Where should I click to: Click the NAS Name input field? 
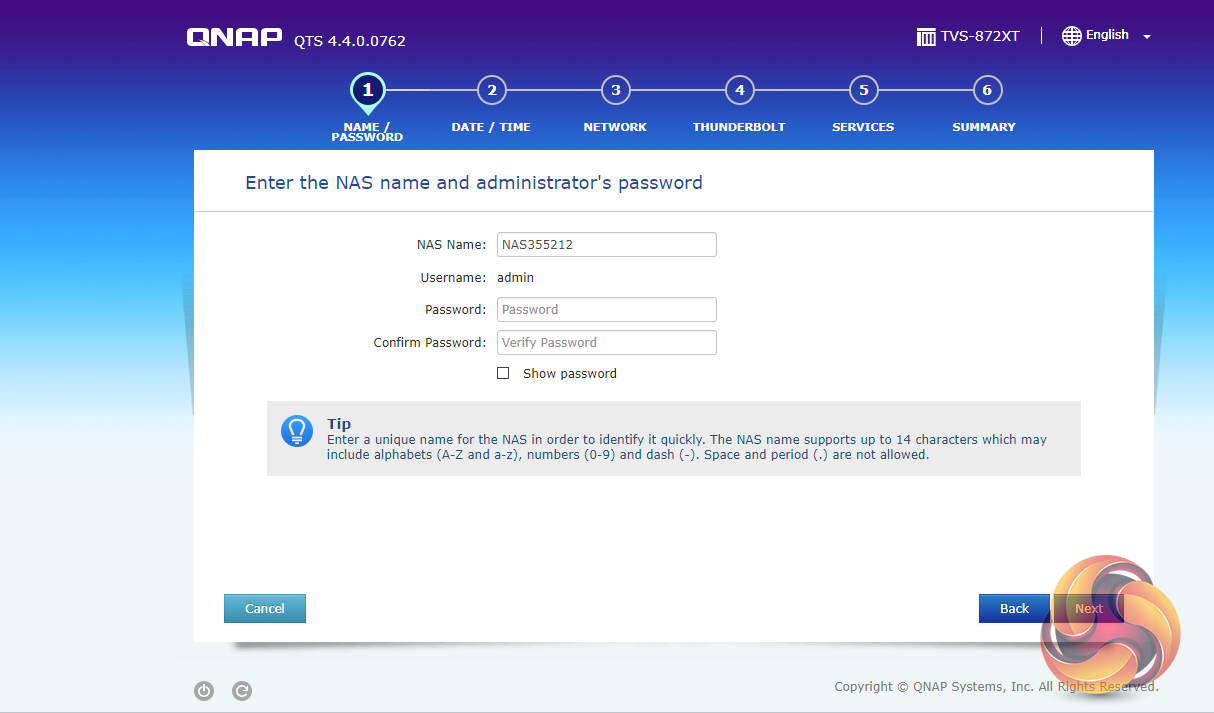pos(607,244)
